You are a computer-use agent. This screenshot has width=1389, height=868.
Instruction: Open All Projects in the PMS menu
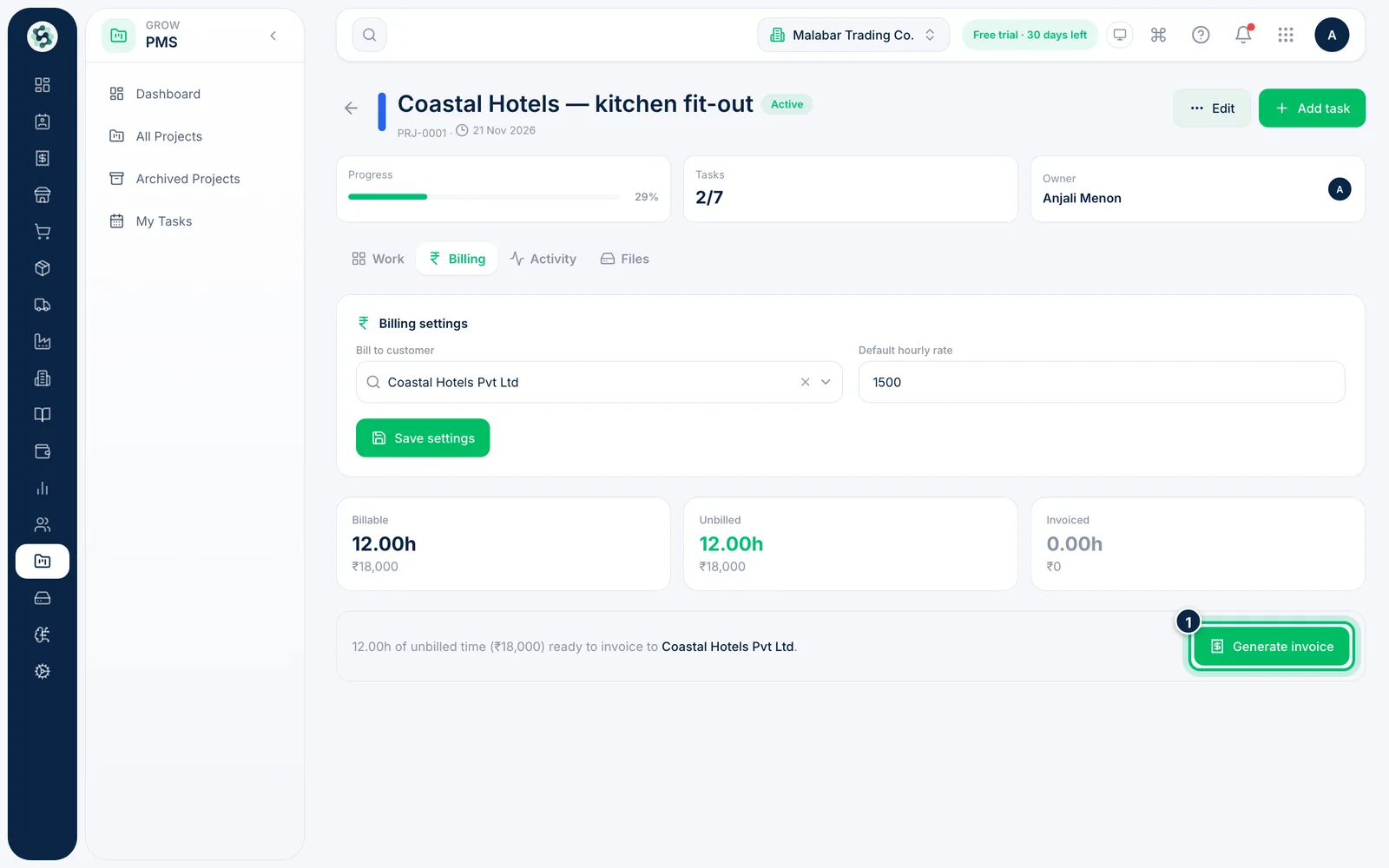click(194, 136)
